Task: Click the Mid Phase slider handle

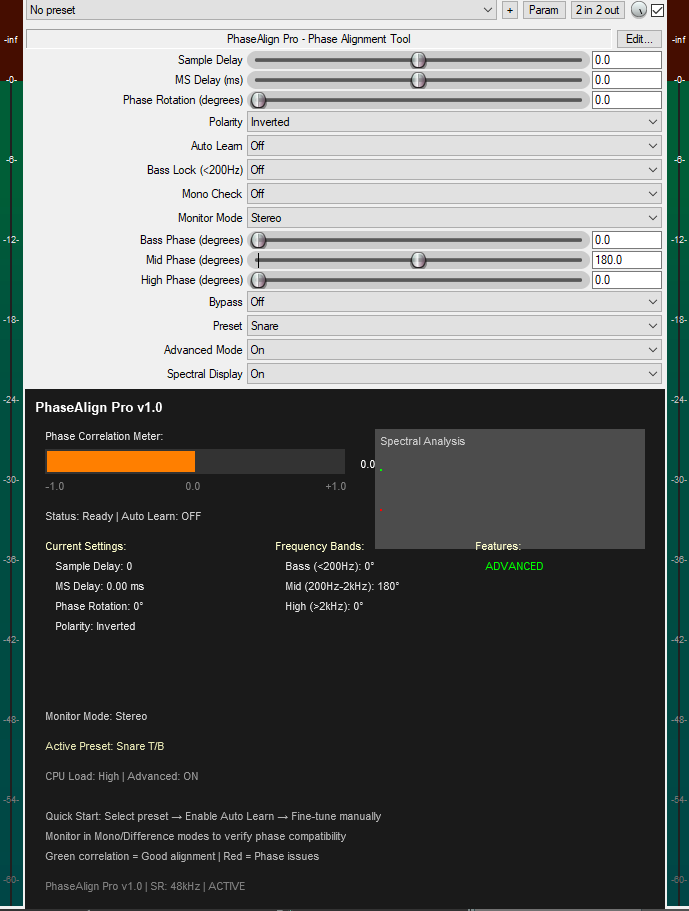Action: coord(418,260)
